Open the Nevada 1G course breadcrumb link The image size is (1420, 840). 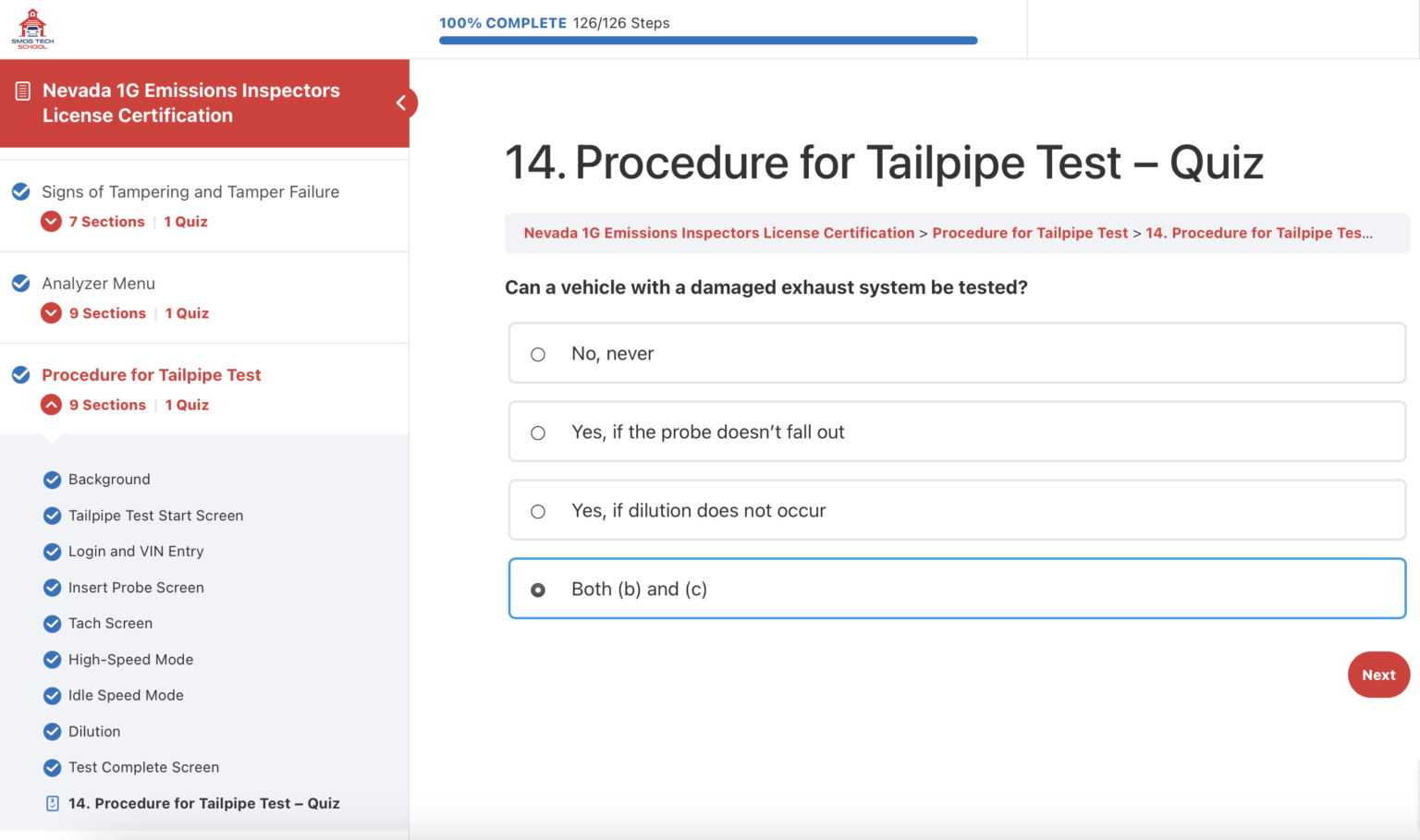tap(718, 233)
